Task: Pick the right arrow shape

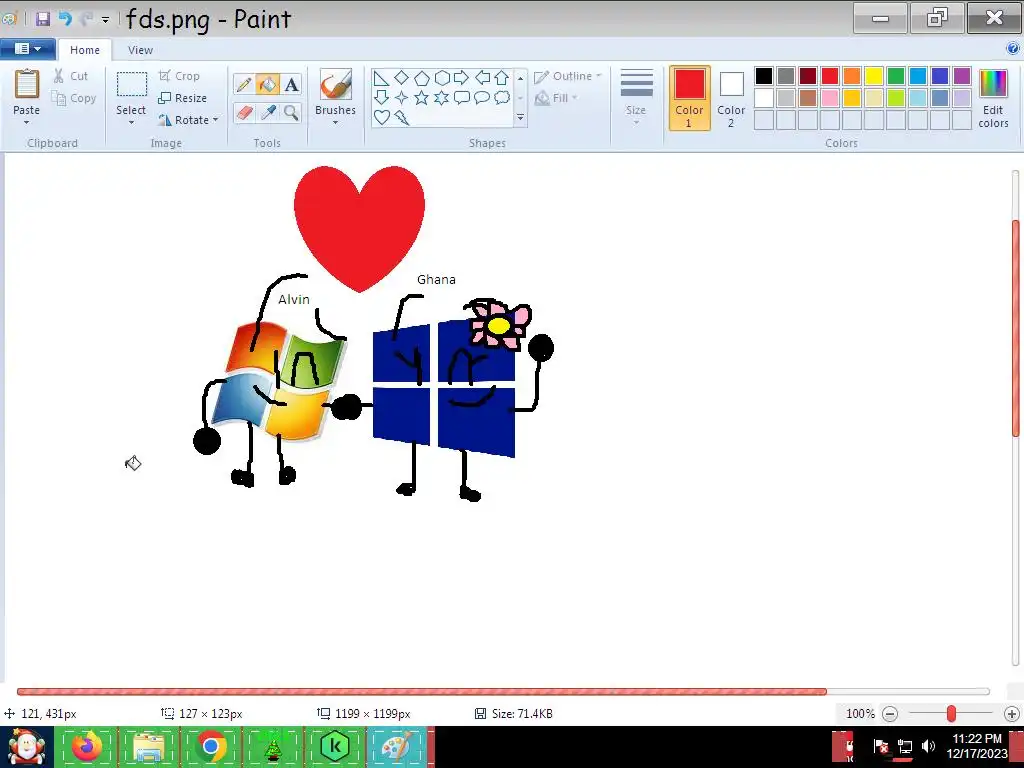Action: (462, 78)
